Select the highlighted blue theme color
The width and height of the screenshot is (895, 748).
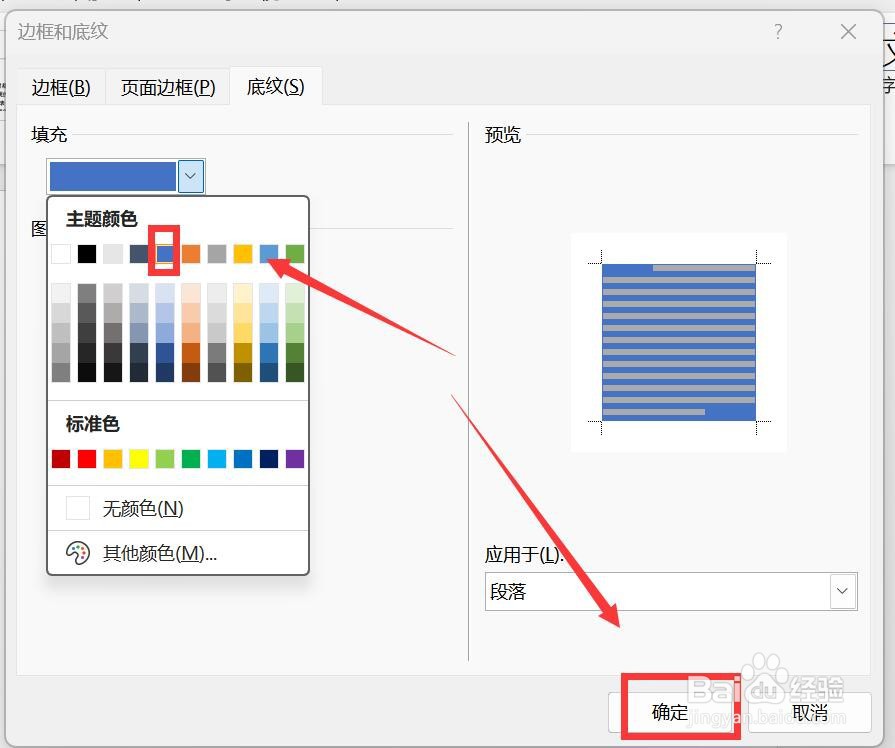[x=163, y=253]
